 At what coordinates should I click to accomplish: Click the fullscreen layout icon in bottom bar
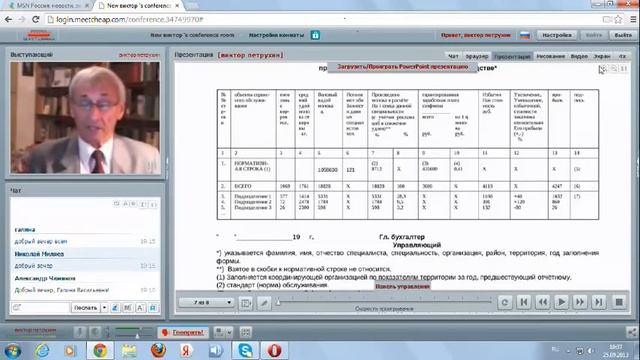(245, 332)
